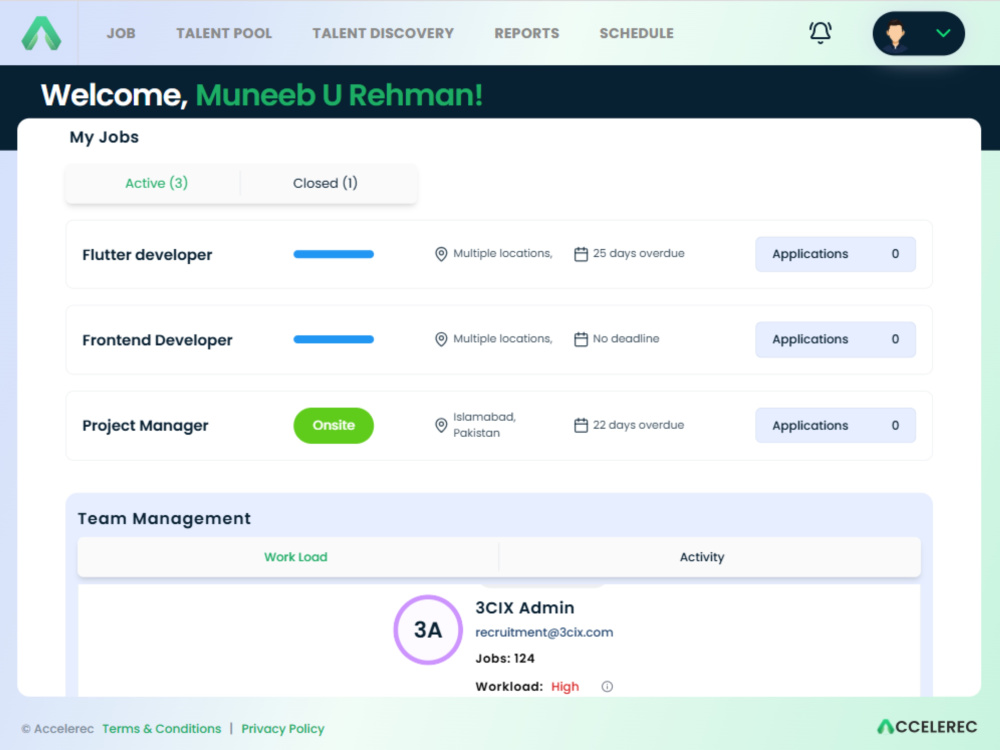Open the Frontend Developer job title
1000x750 pixels.
coord(158,340)
